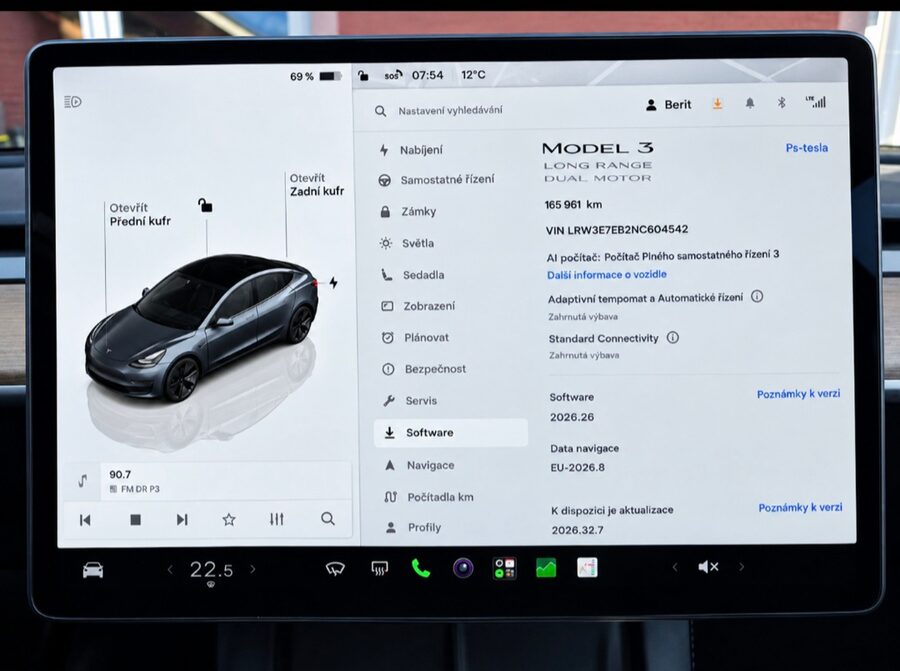Open the Počítadla km trips menu

[x=429, y=497]
